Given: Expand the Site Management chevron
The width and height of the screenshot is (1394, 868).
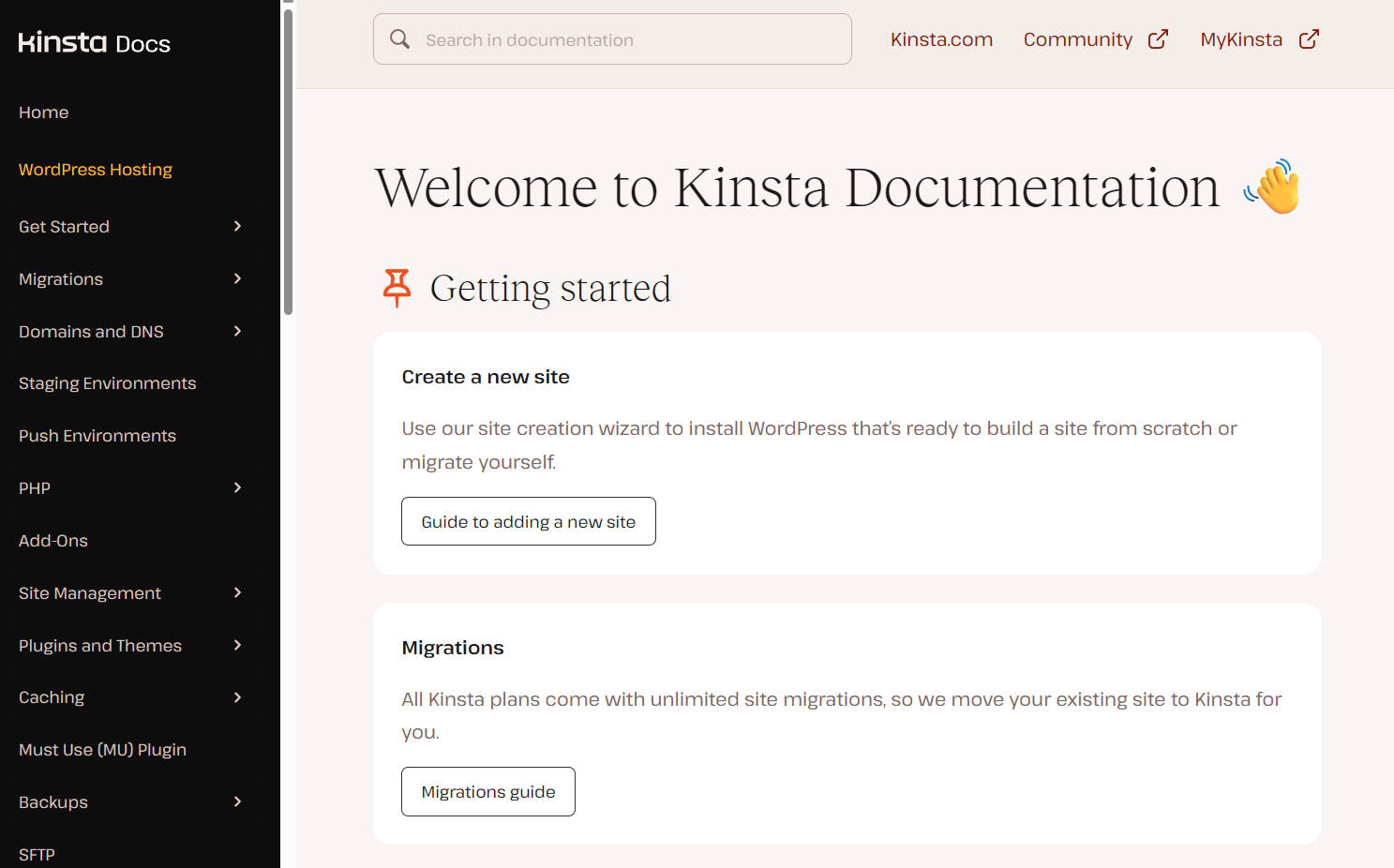Looking at the screenshot, I should point(237,592).
